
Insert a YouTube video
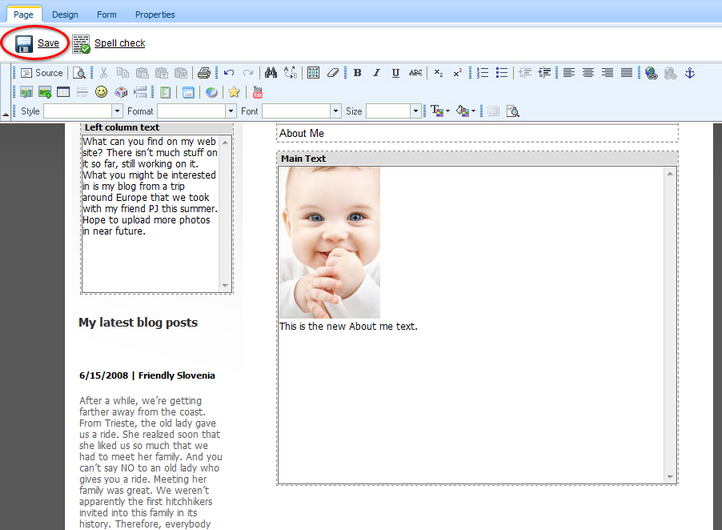pyautogui.click(x=258, y=92)
